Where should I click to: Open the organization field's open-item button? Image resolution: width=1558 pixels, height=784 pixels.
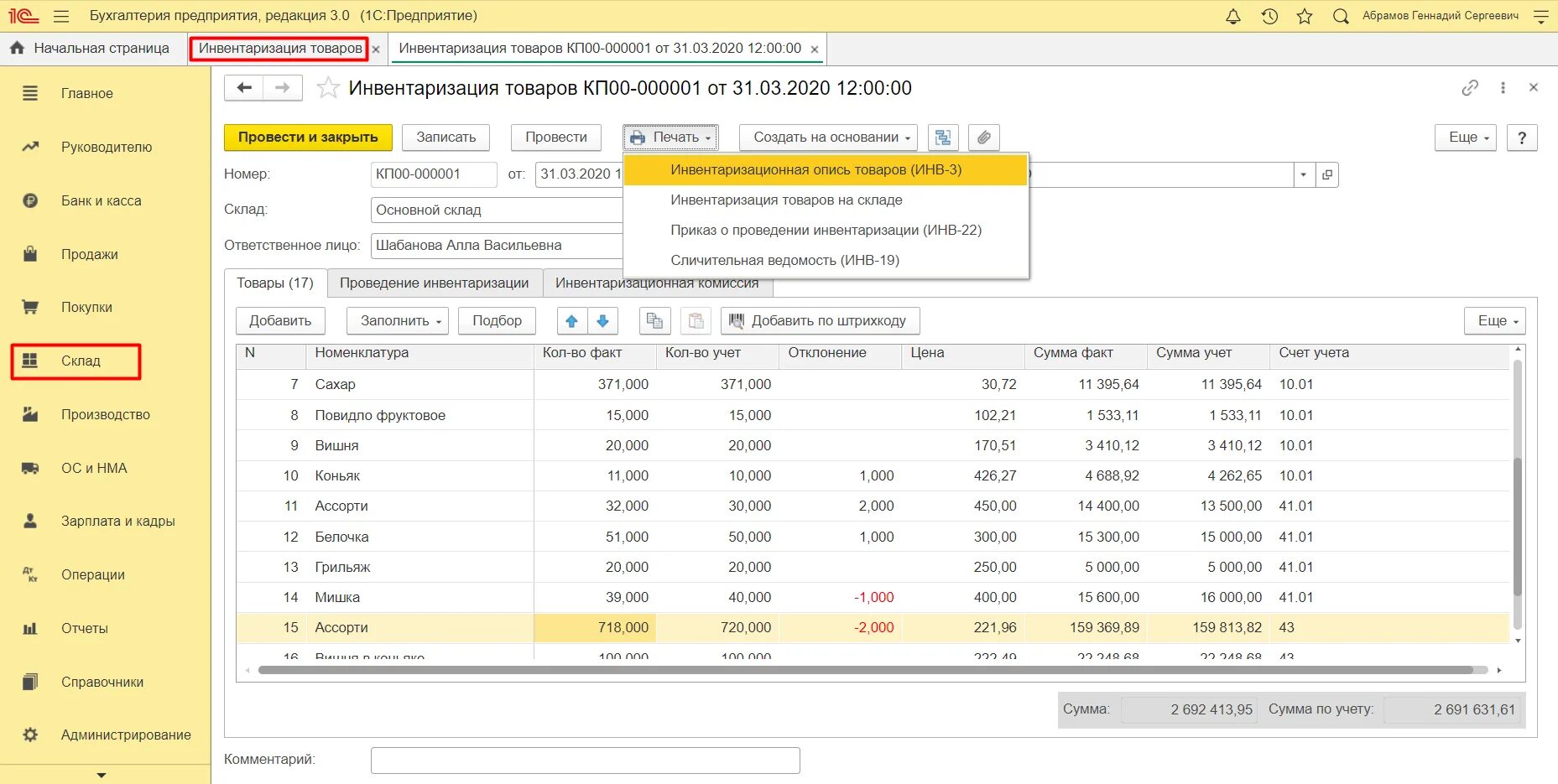tap(1327, 174)
